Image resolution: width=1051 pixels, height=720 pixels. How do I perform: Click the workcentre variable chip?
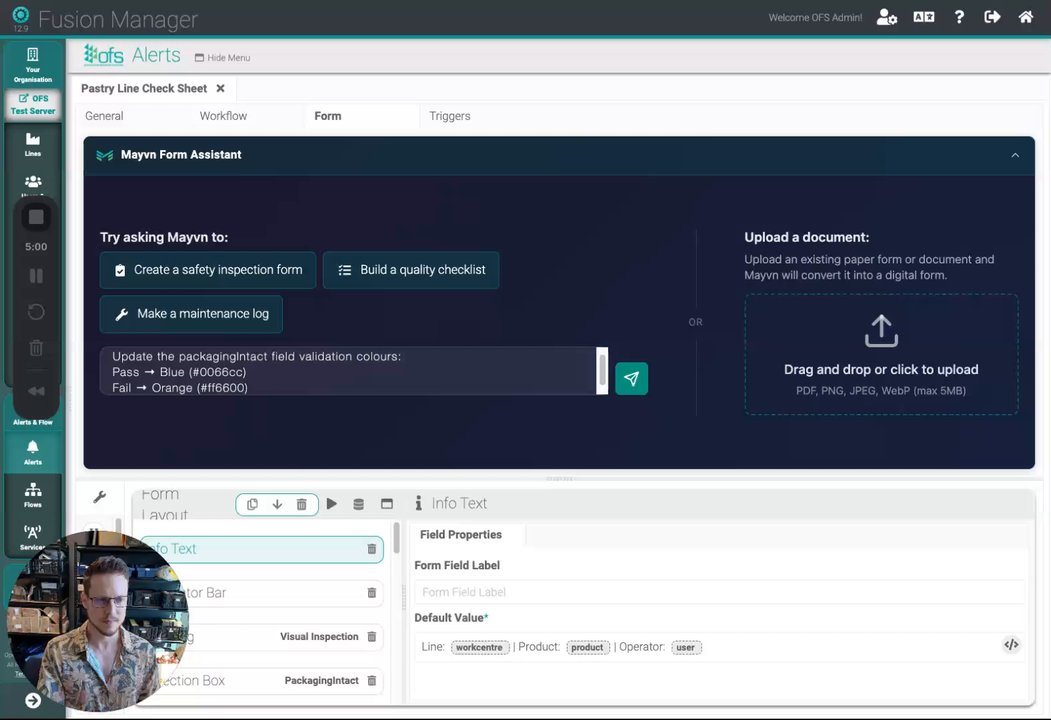479,648
